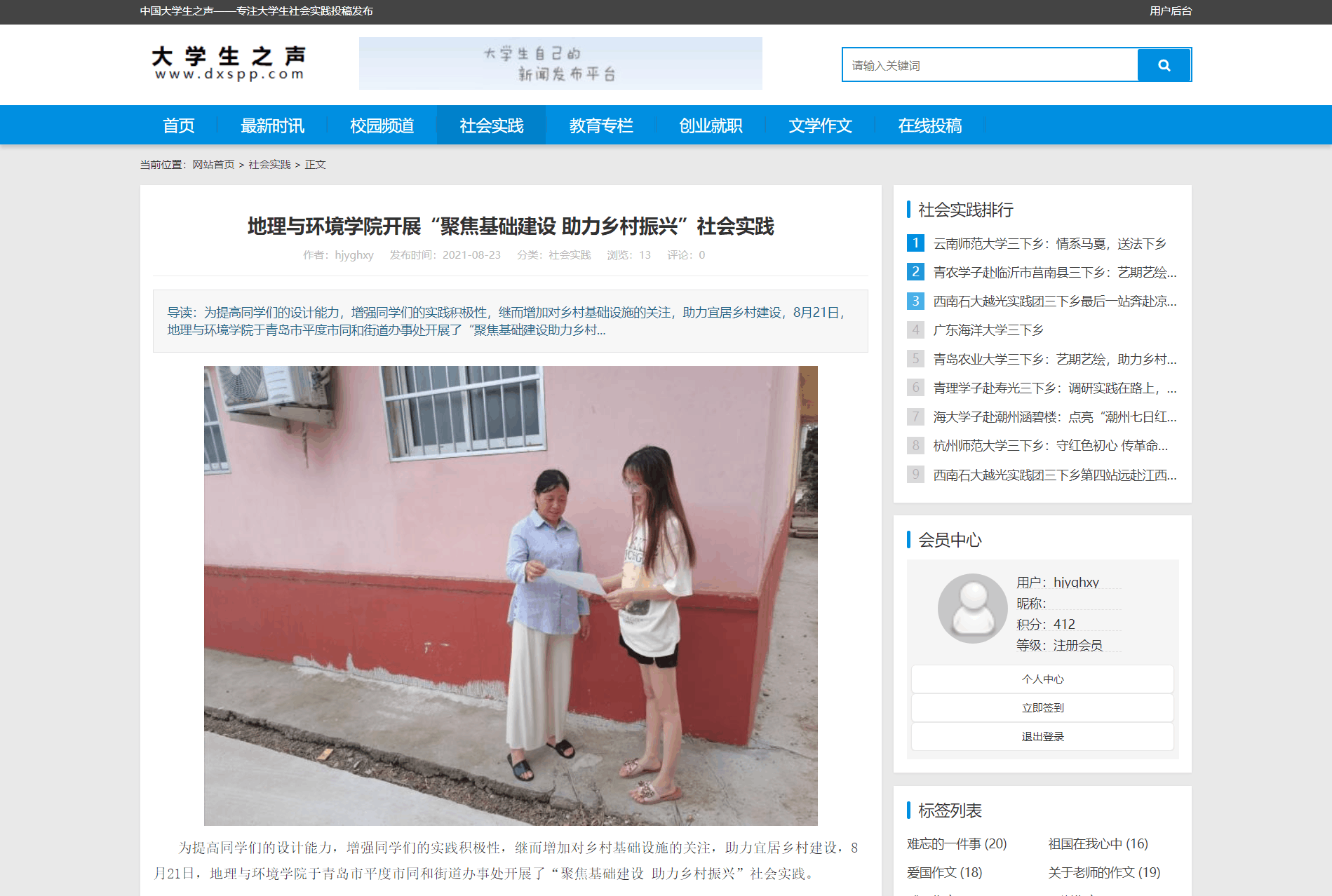The height and width of the screenshot is (896, 1332).
Task: Focus the keyword search input field
Action: (990, 65)
